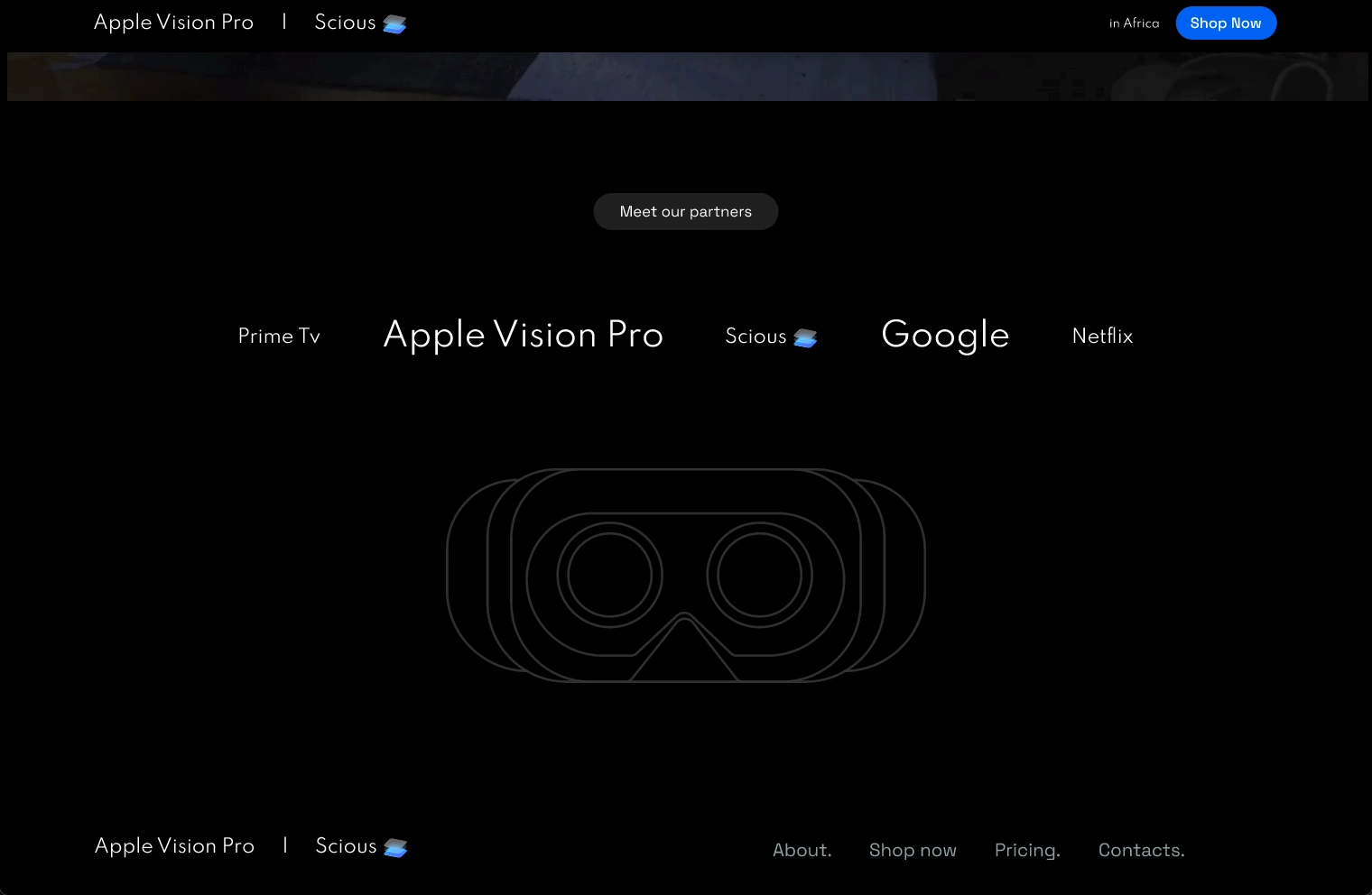Select the Netflix partner name

(x=1103, y=336)
